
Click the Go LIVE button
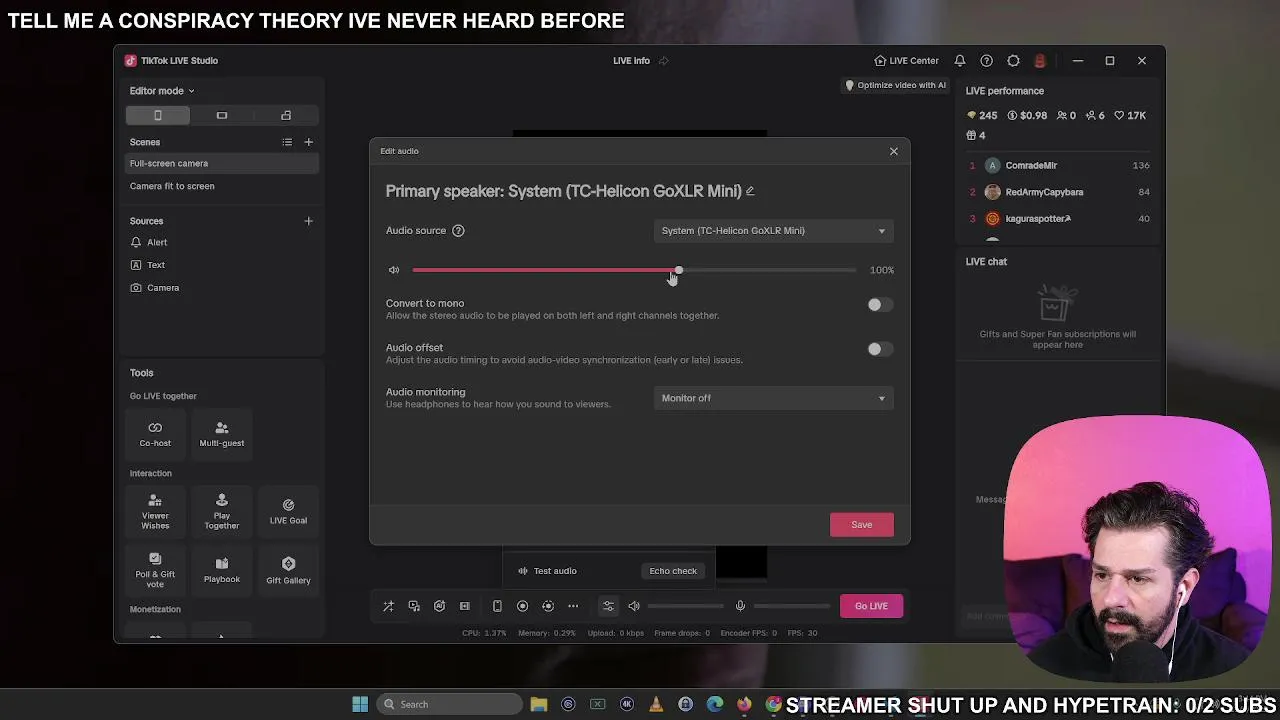click(871, 606)
